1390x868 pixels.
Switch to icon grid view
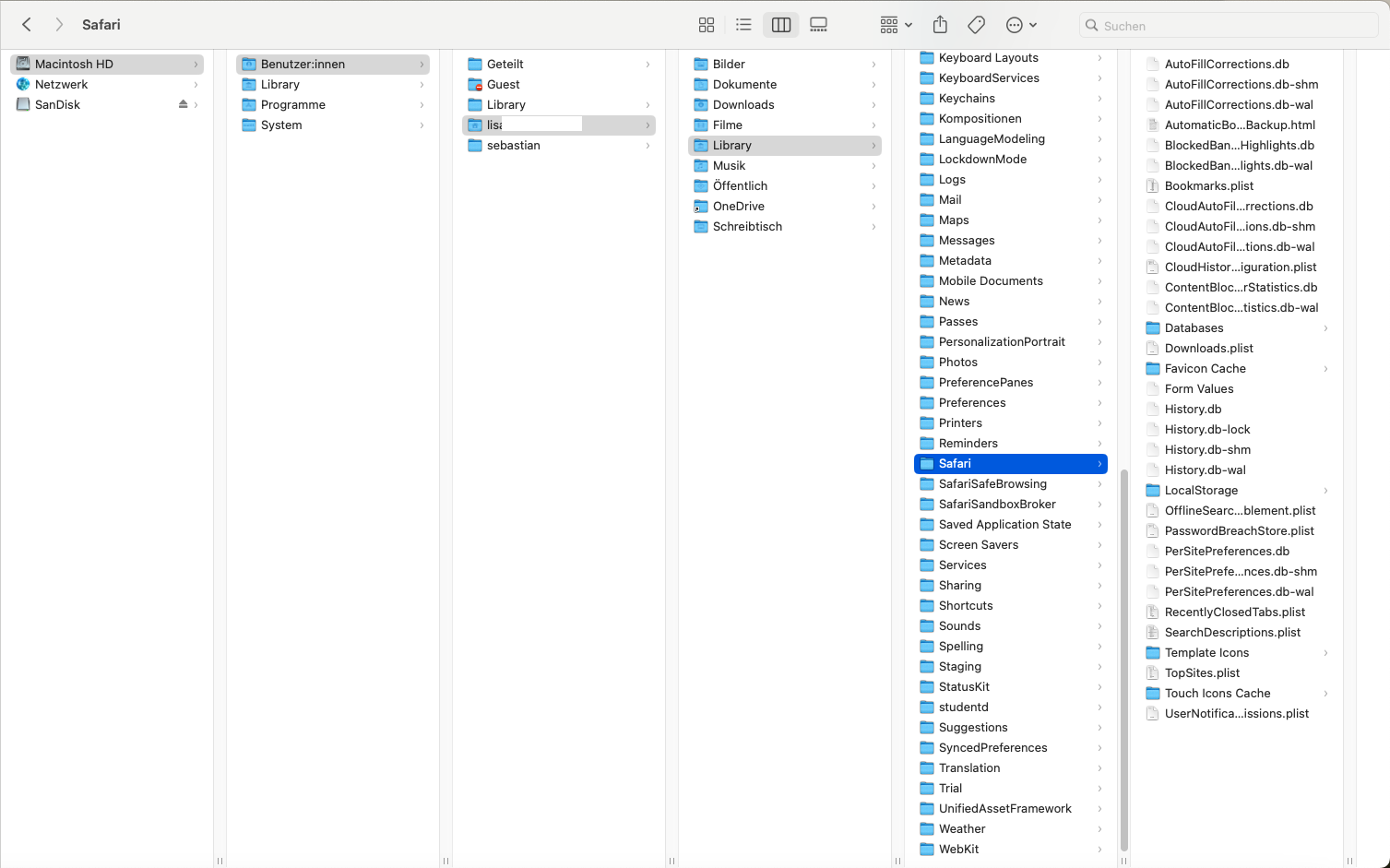(x=707, y=25)
